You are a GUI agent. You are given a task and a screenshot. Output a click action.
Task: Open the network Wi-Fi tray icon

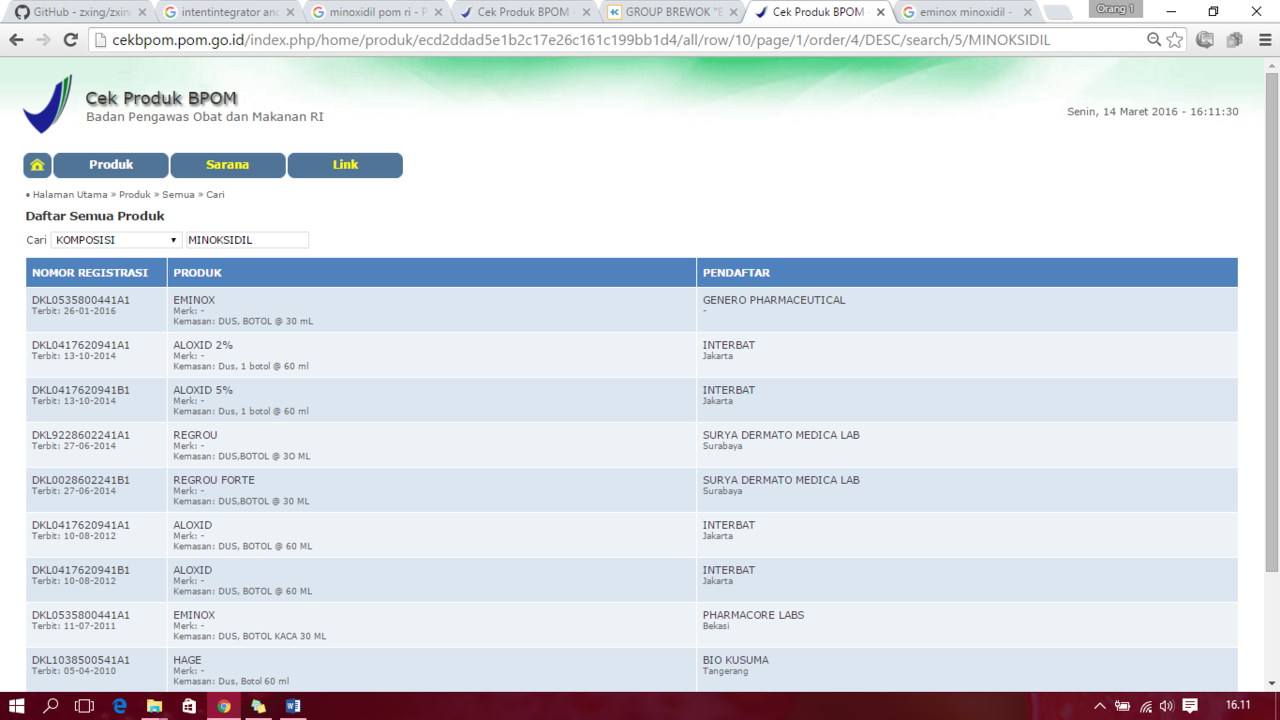click(x=1145, y=706)
